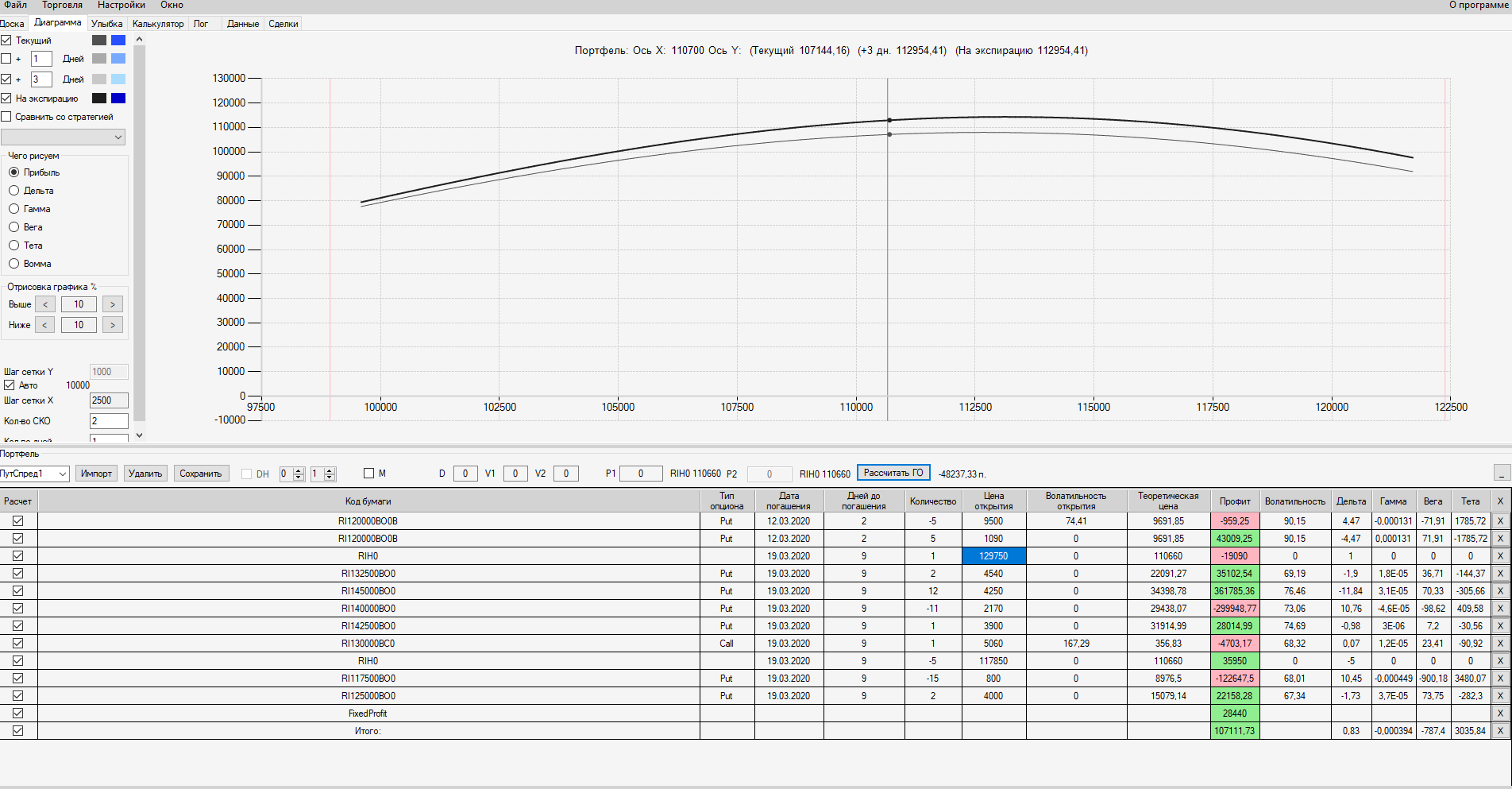Select the Вомма radio button

click(x=13, y=264)
